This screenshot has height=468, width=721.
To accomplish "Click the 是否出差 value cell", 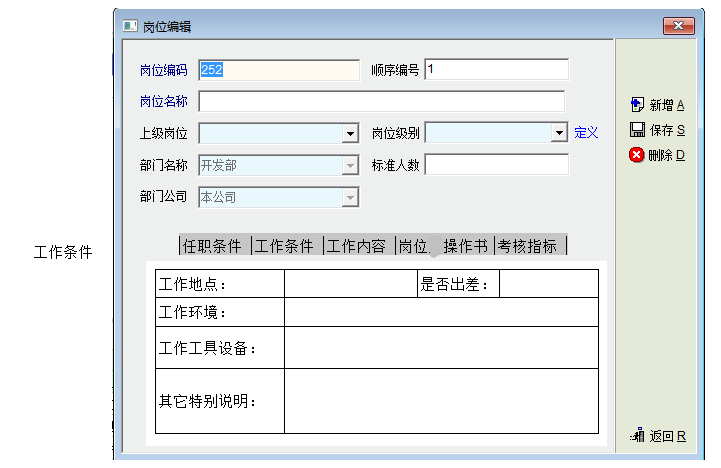I will point(548,284).
